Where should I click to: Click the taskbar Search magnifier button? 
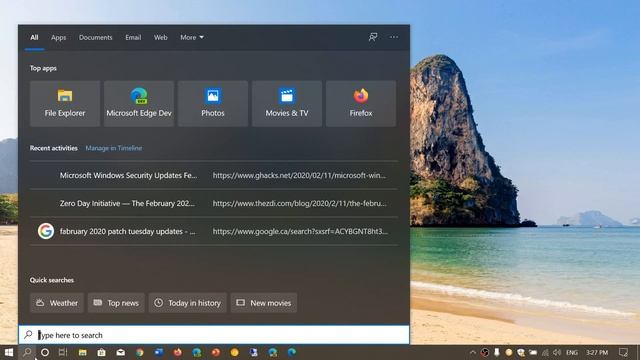coord(27,352)
